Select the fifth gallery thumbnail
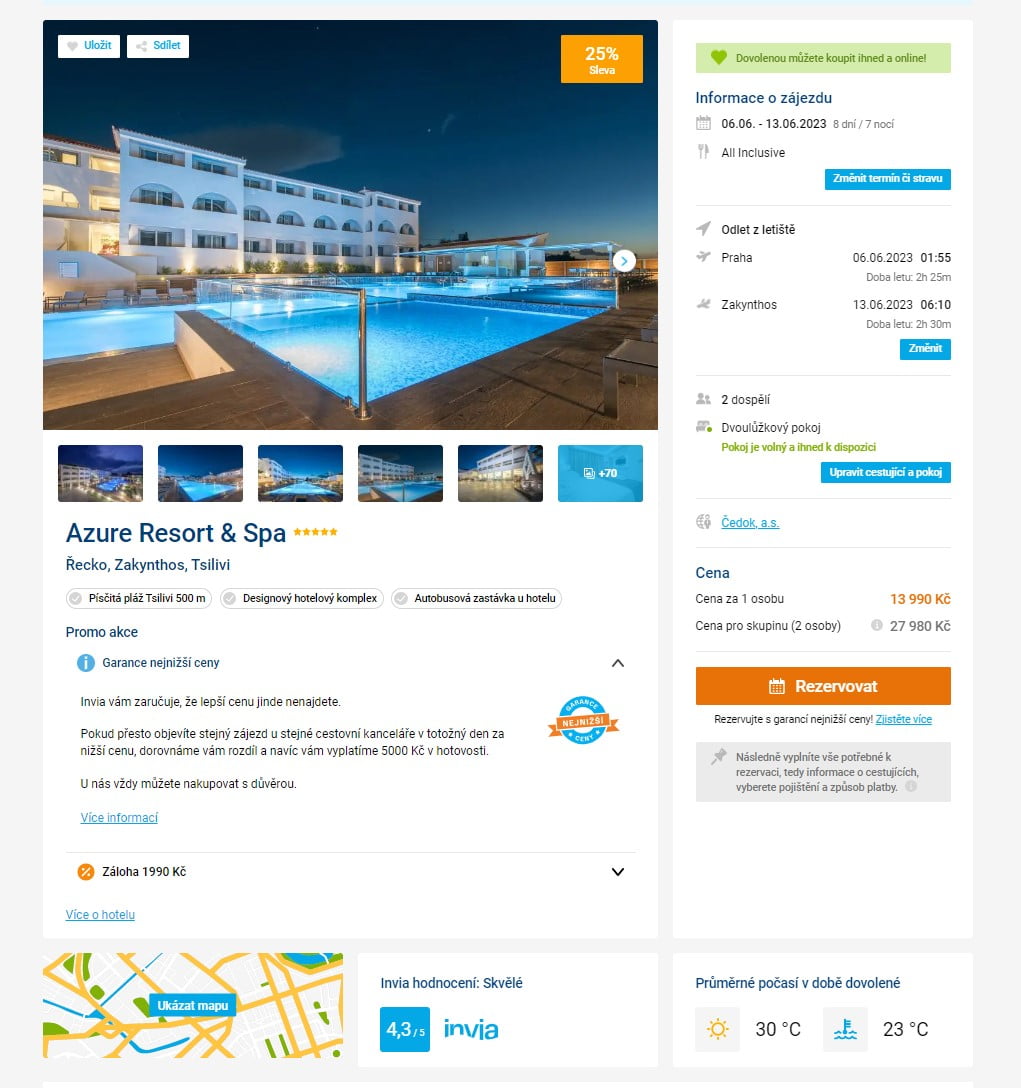The height and width of the screenshot is (1088, 1021). [x=500, y=473]
